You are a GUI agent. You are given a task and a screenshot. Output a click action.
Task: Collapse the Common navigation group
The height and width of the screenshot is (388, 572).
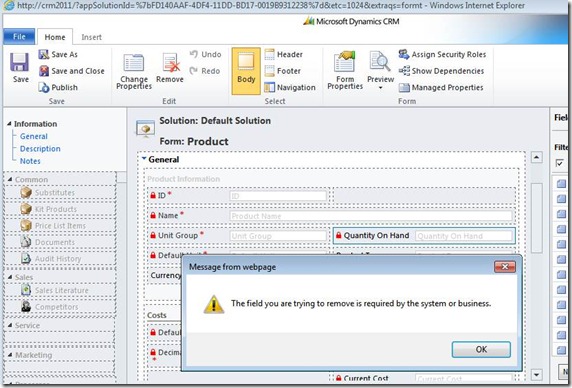click(x=10, y=179)
